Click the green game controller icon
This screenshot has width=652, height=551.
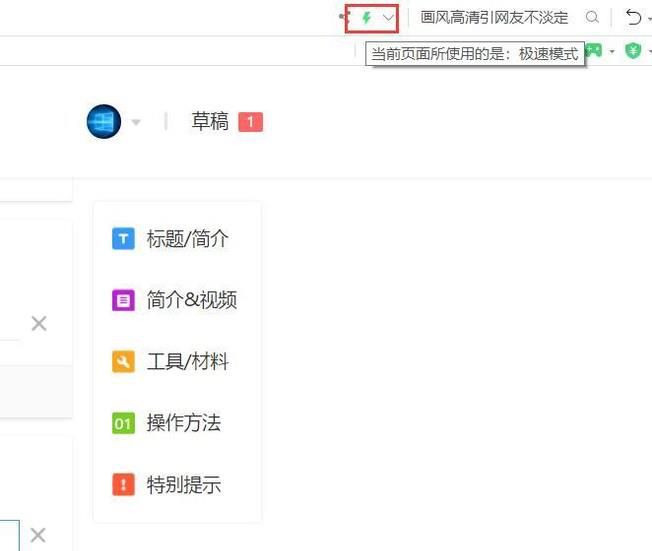click(594, 51)
